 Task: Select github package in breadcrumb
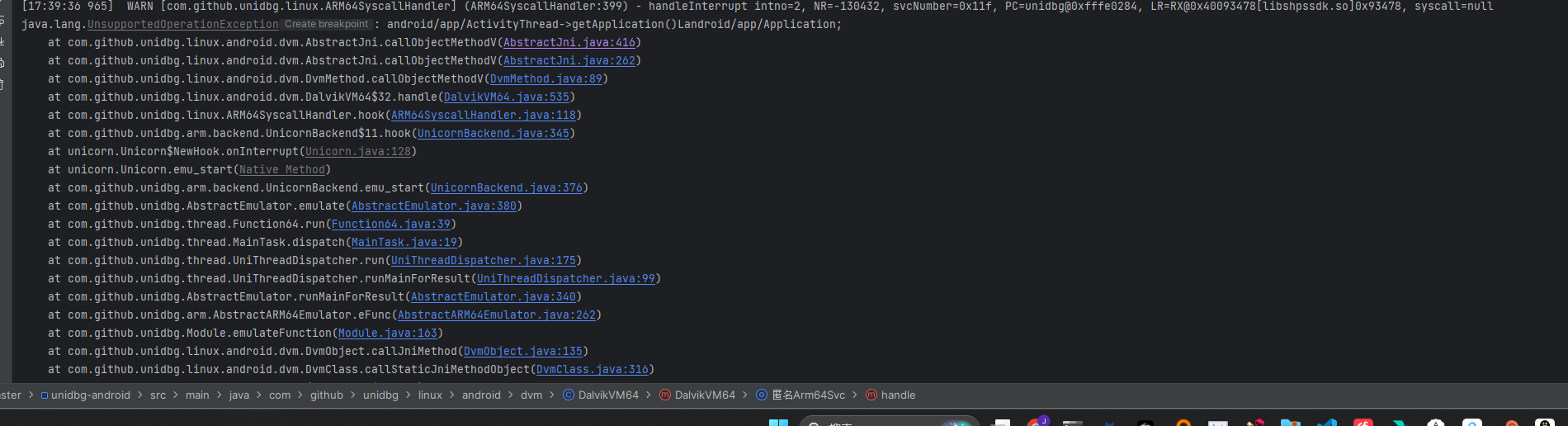point(327,395)
